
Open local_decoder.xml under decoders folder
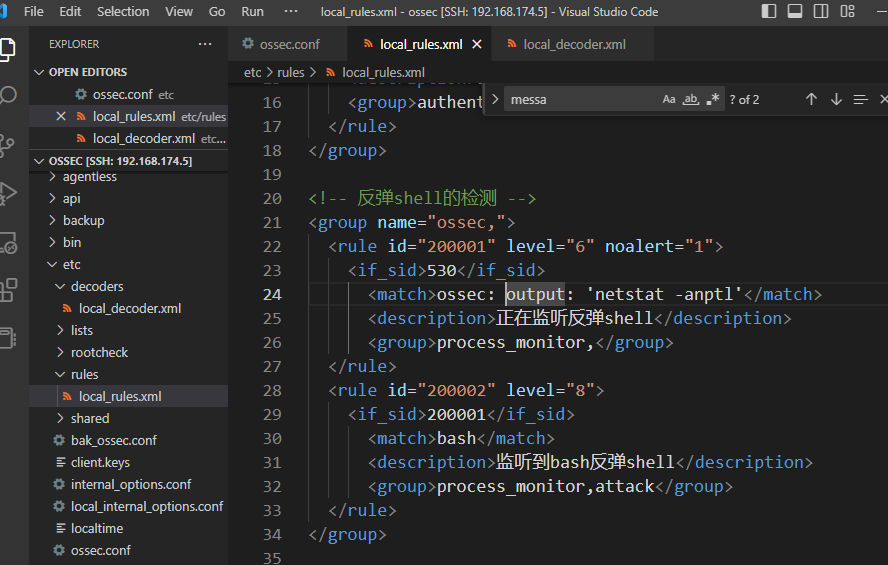click(x=130, y=309)
